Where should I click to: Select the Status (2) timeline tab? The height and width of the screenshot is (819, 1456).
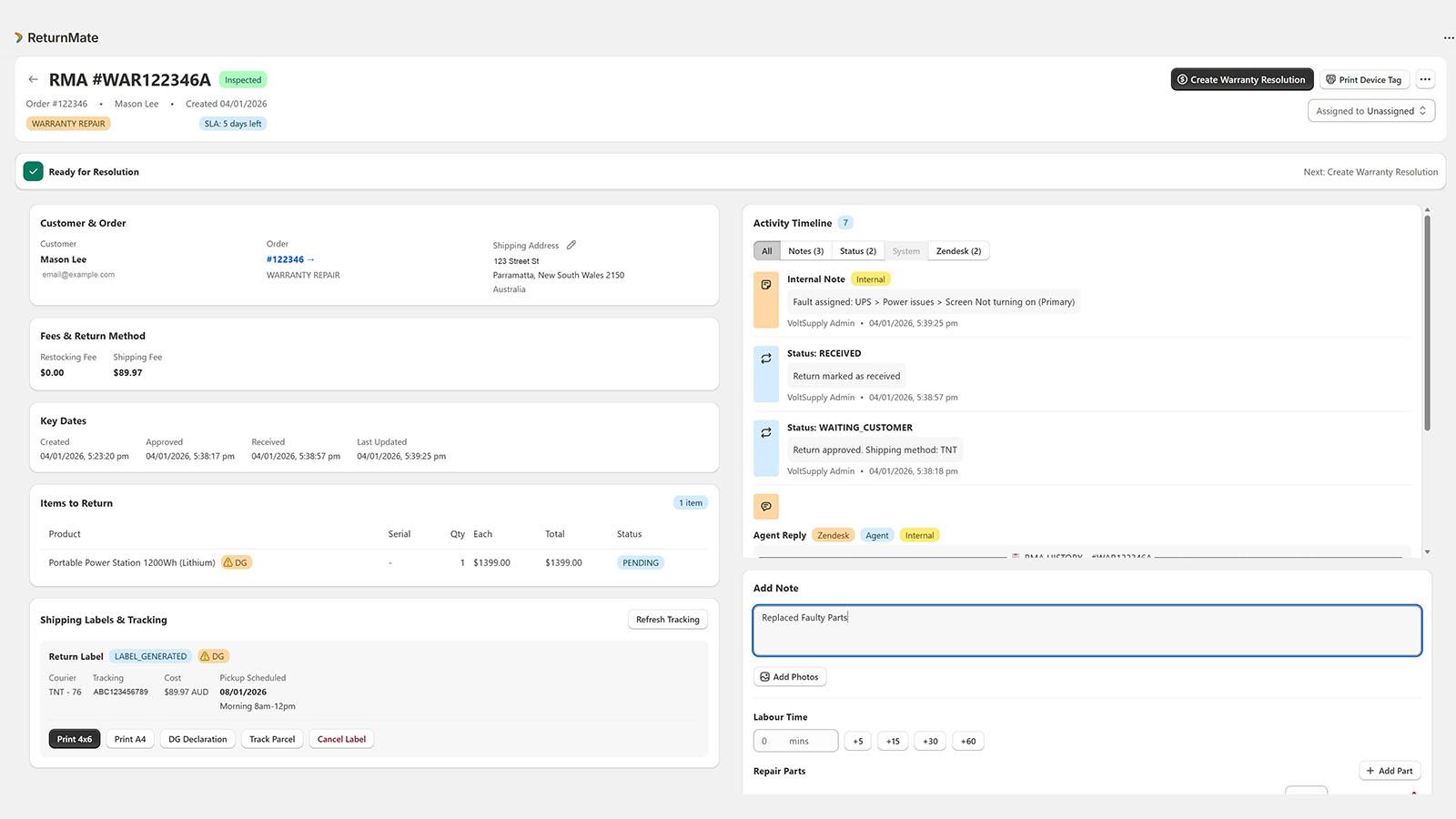pos(857,251)
